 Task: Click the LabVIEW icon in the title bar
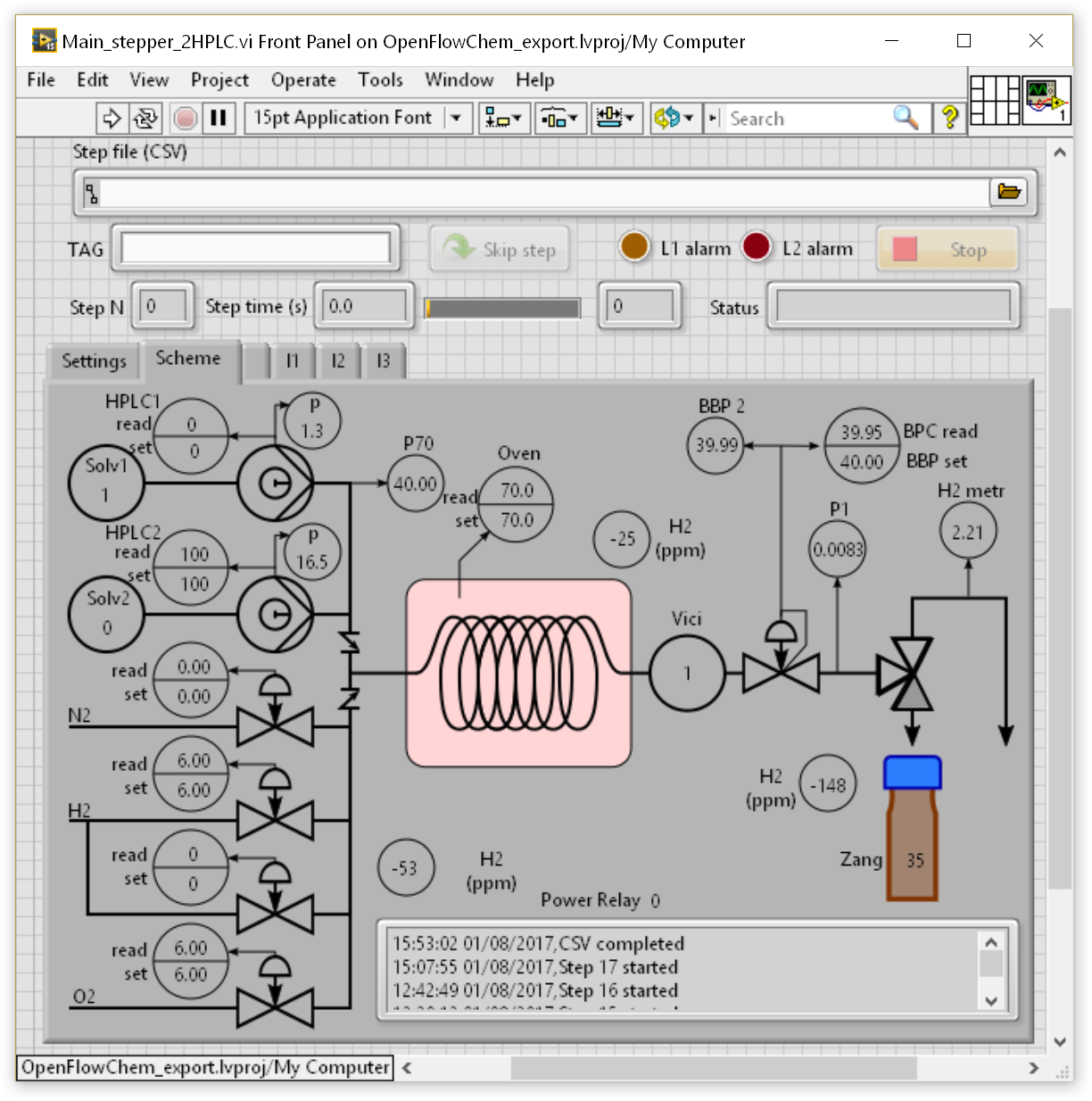click(44, 40)
